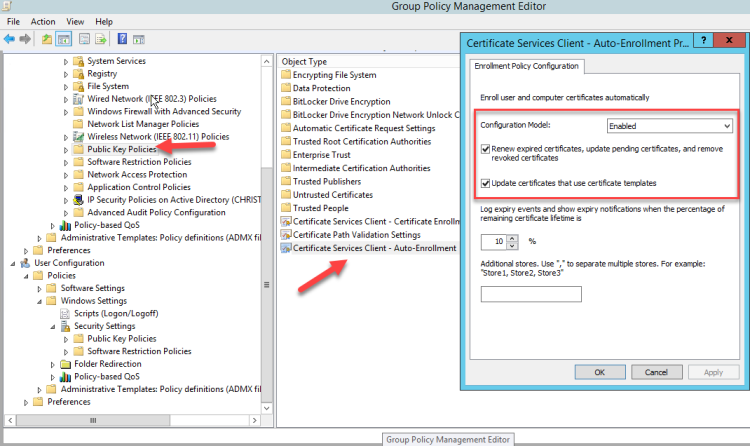Click the Up one level folder icon
The image size is (750, 446).
click(x=46, y=39)
